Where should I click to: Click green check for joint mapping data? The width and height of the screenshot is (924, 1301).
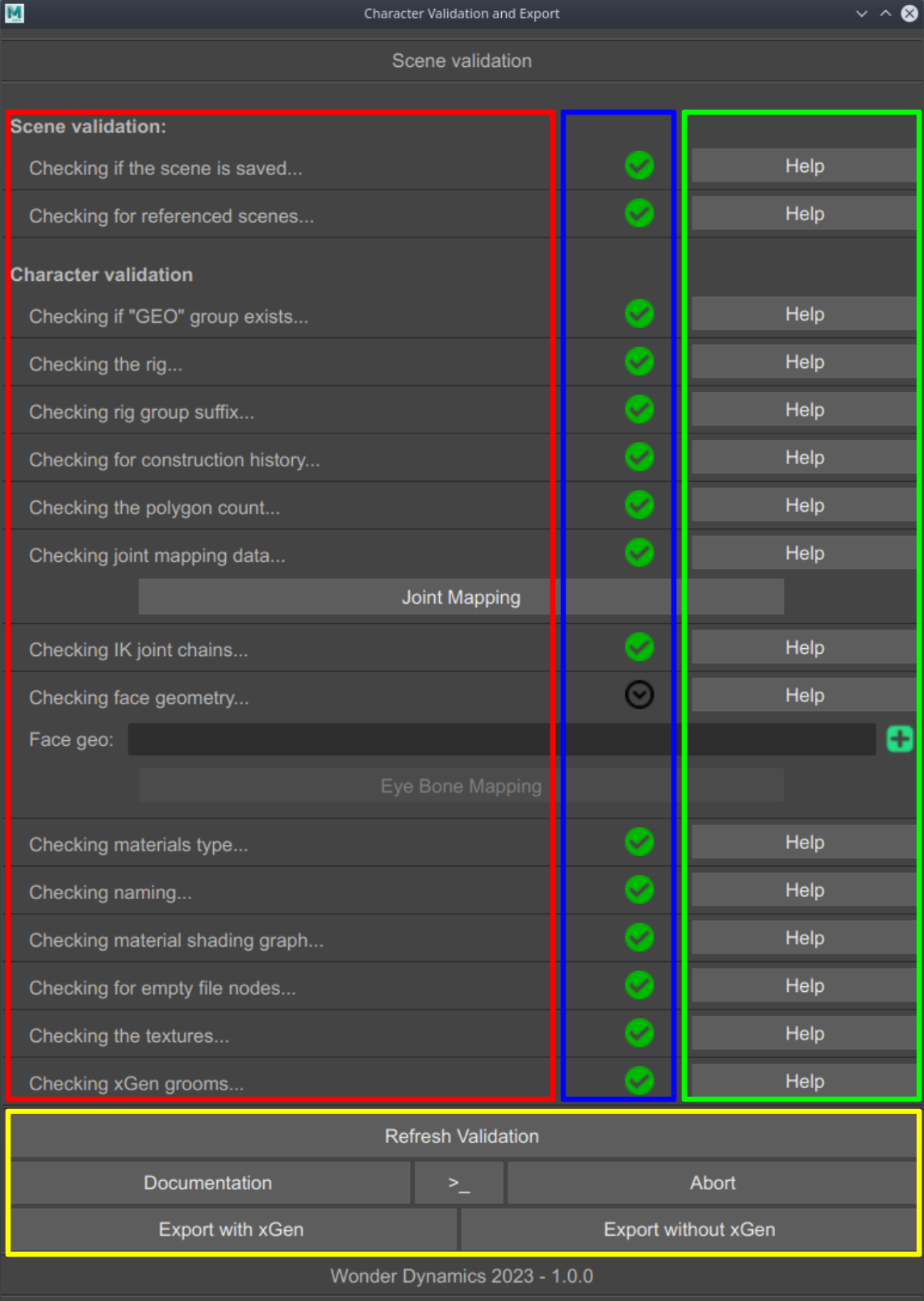click(639, 553)
